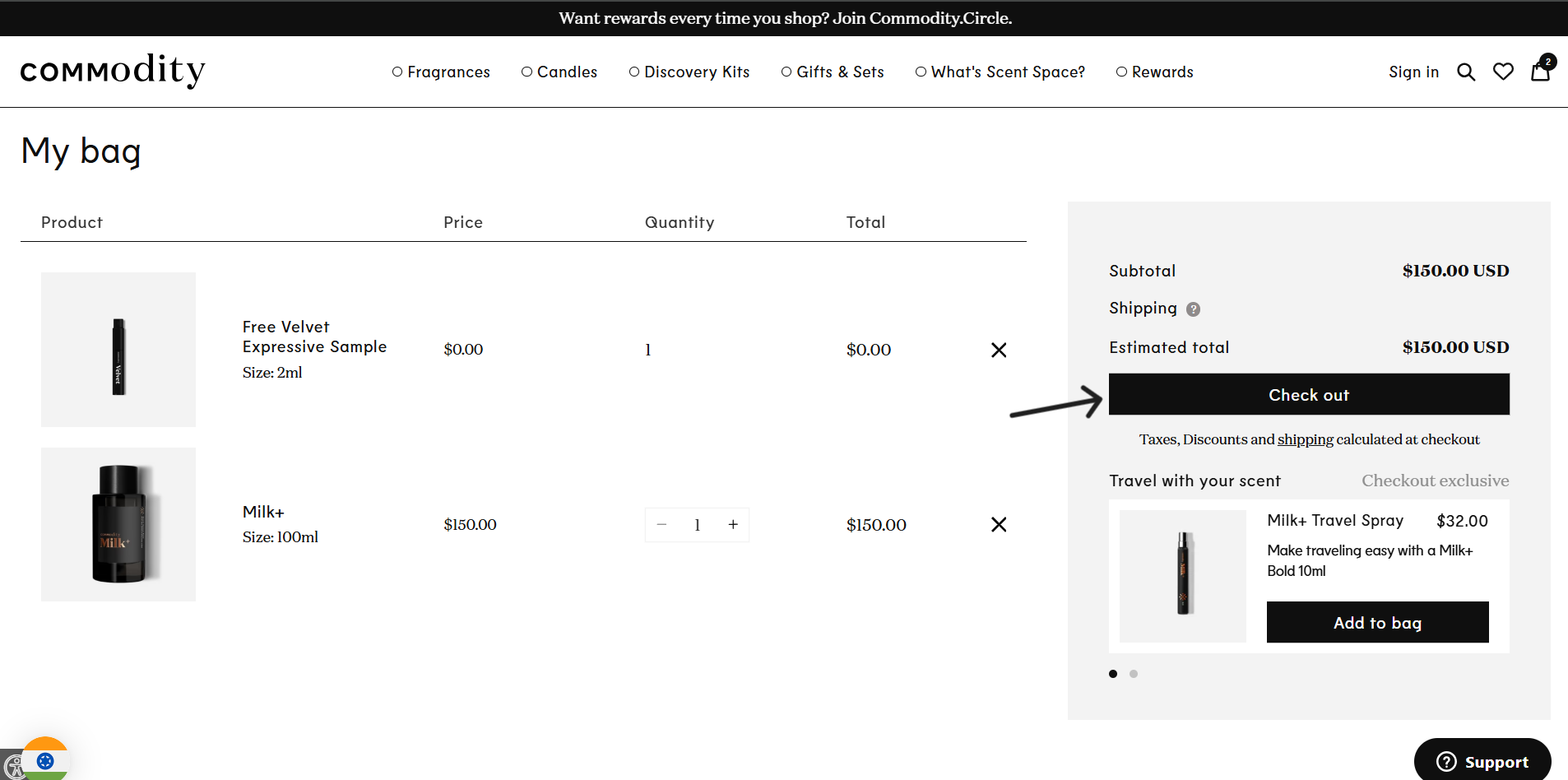Increase Milk+ quantity with plus button
This screenshot has height=780, width=1568.
click(733, 525)
